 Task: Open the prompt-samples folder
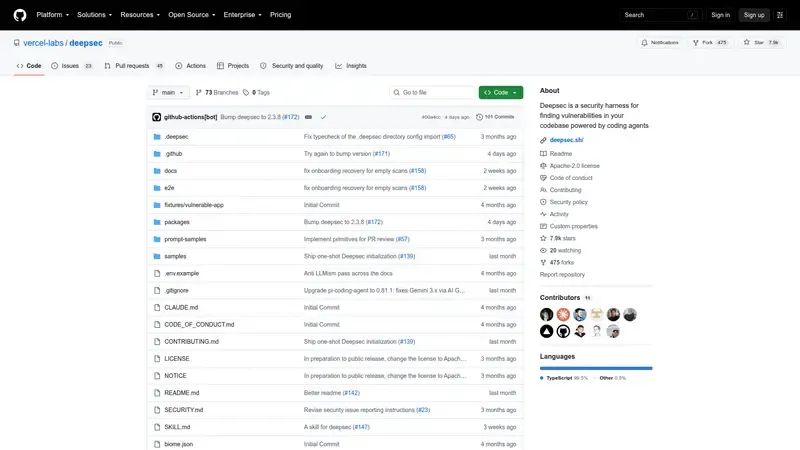point(185,239)
